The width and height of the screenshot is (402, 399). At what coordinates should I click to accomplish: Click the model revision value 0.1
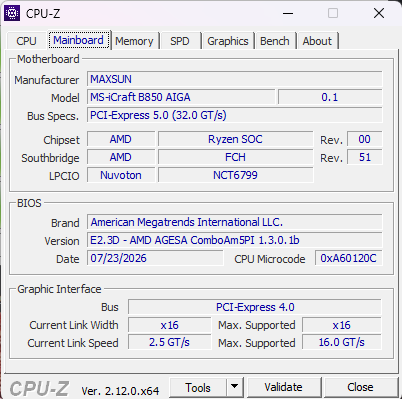[330, 97]
